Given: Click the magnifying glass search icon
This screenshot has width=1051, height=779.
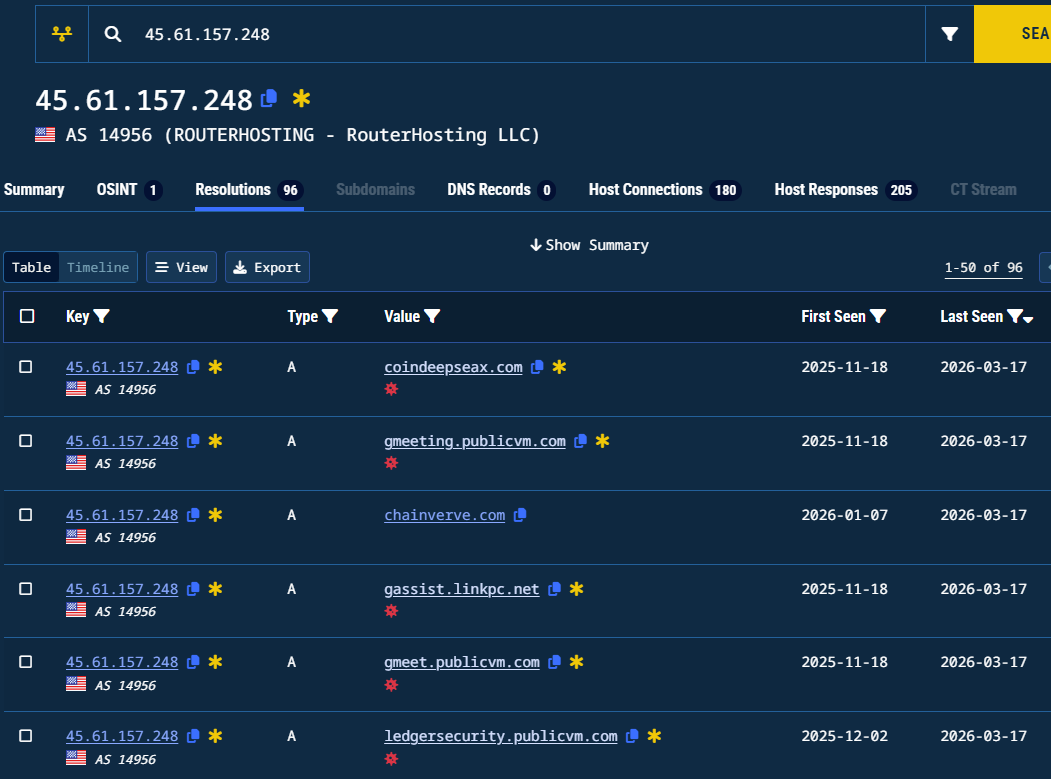Looking at the screenshot, I should [112, 33].
